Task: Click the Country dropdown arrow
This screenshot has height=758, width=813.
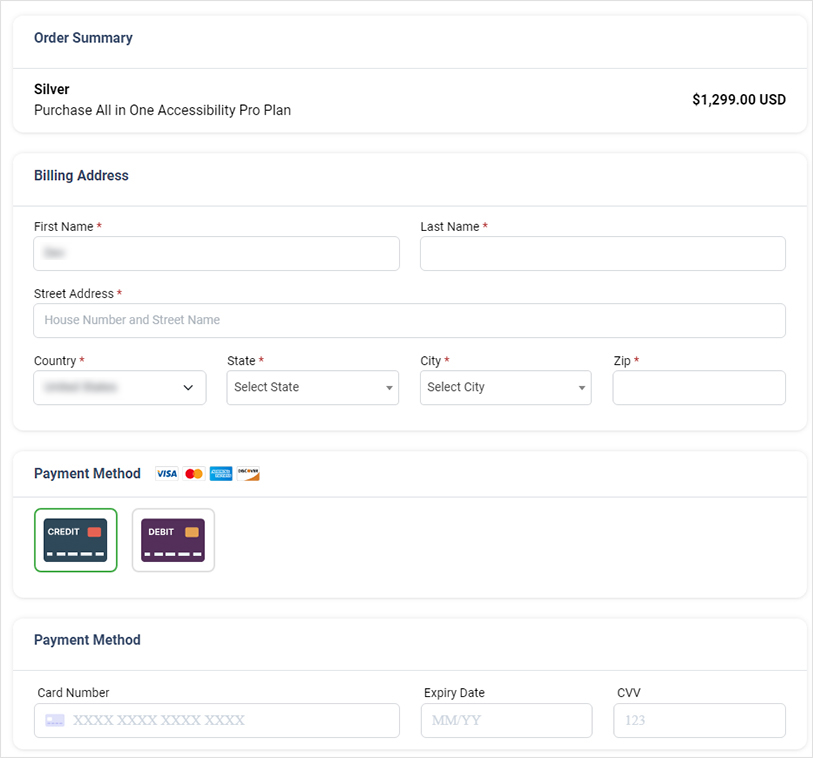Action: coord(189,388)
